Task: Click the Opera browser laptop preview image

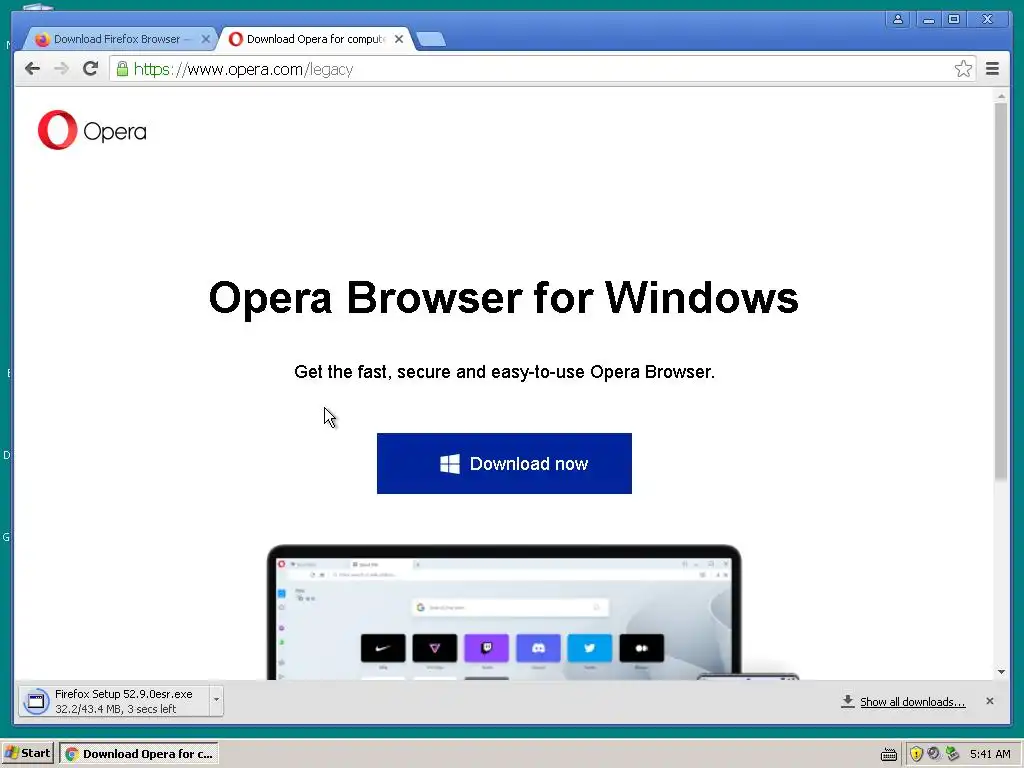Action: pos(504,613)
